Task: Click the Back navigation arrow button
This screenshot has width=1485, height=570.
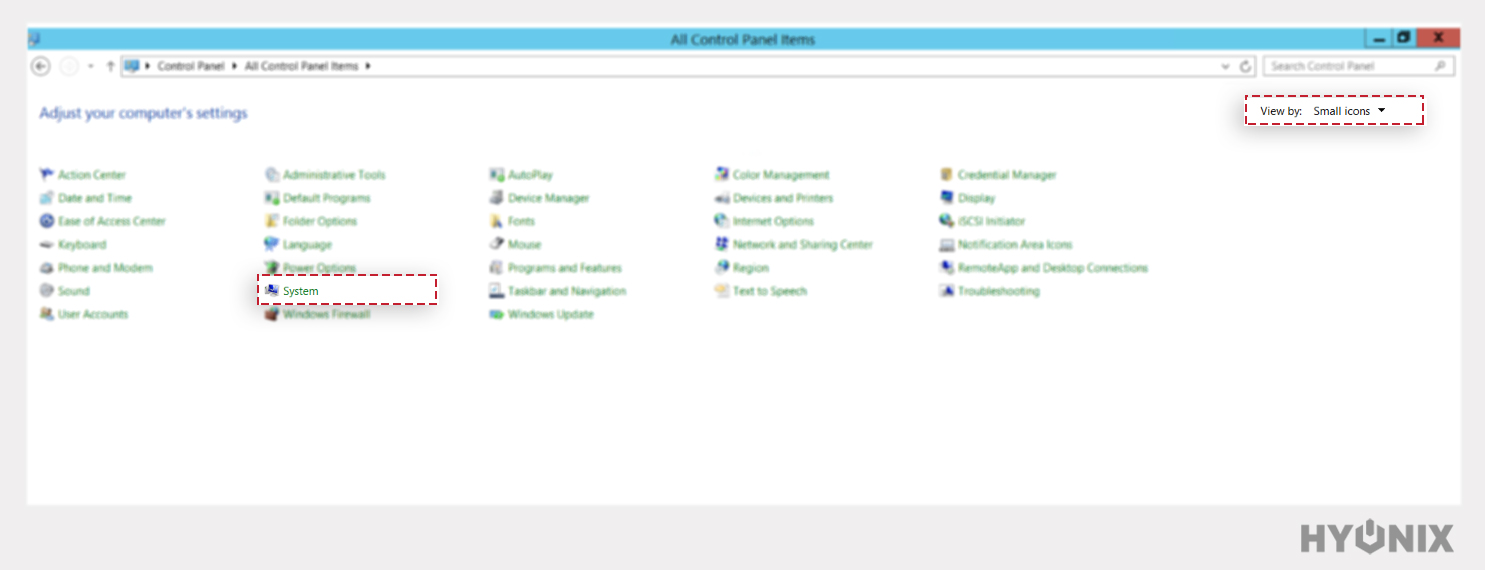Action: click(x=41, y=66)
